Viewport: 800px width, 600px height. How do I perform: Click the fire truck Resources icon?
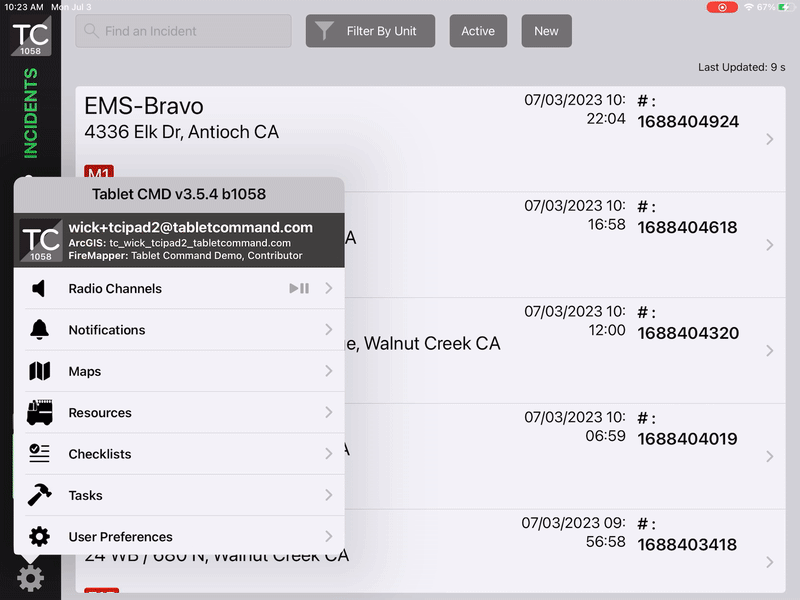[39, 412]
